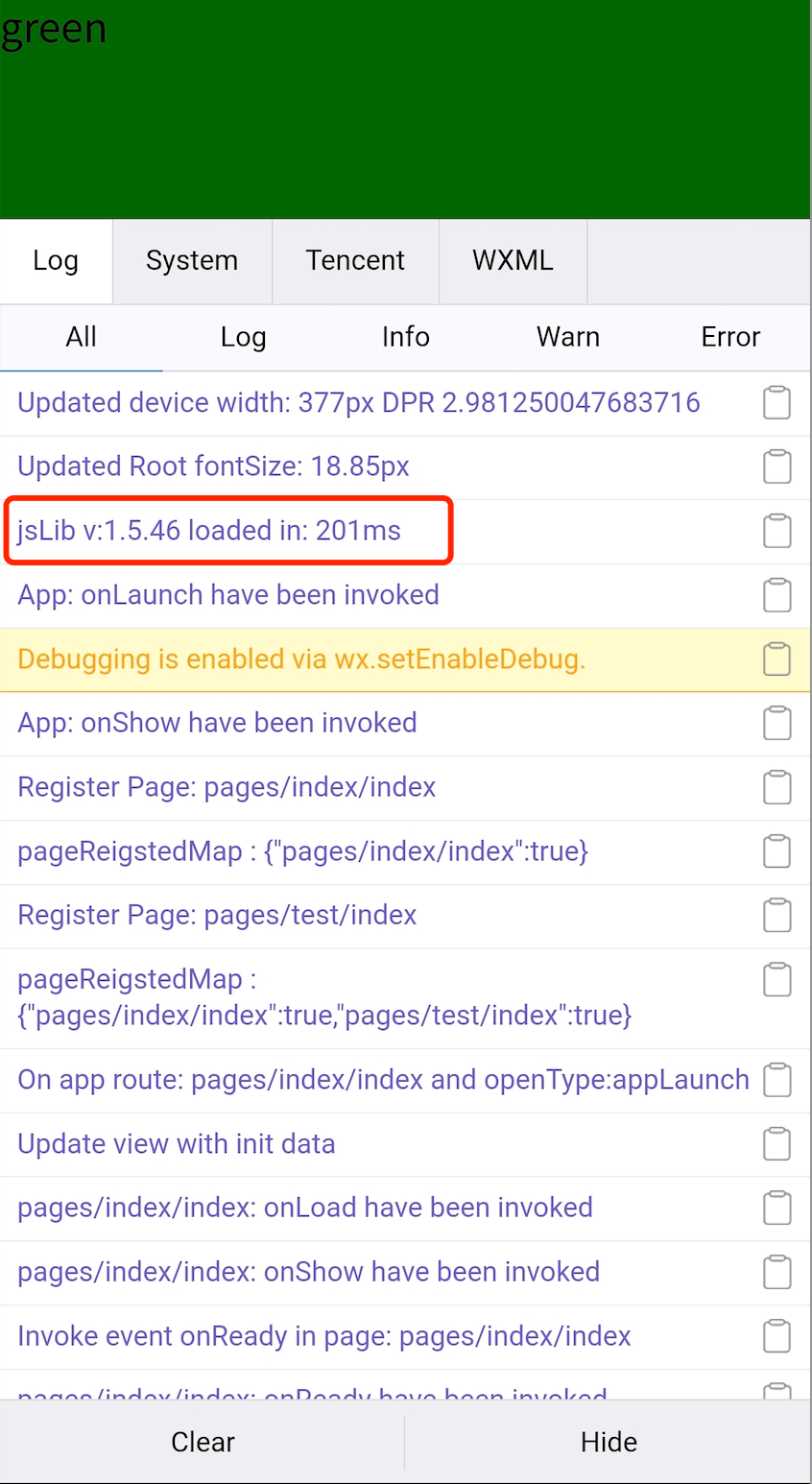Screen dimensions: 812x1484
Task: Copy the 'App: onLaunch' log entry
Action: point(776,595)
